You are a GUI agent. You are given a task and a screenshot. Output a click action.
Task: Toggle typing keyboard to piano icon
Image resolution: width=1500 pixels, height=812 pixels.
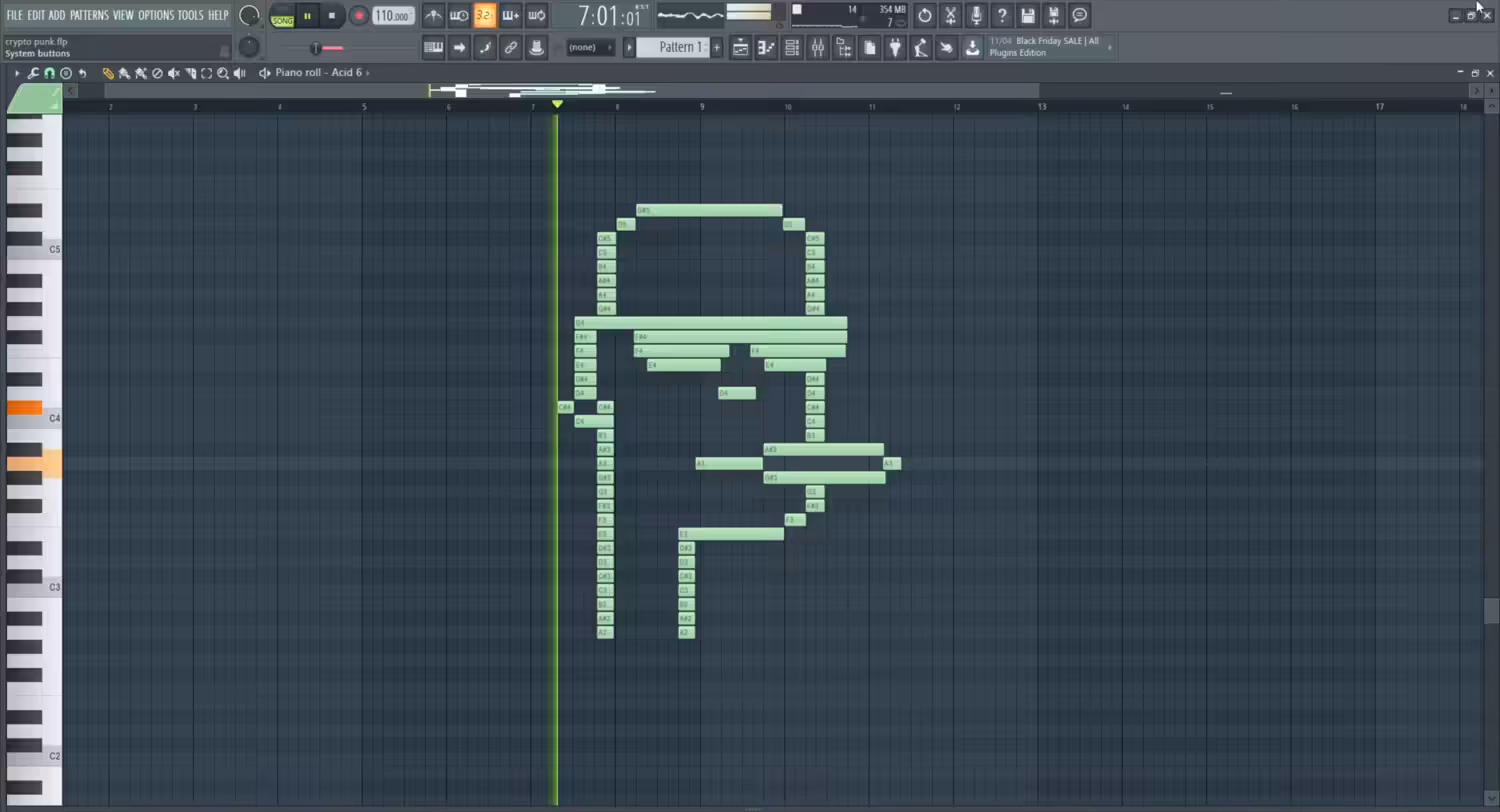click(x=433, y=47)
